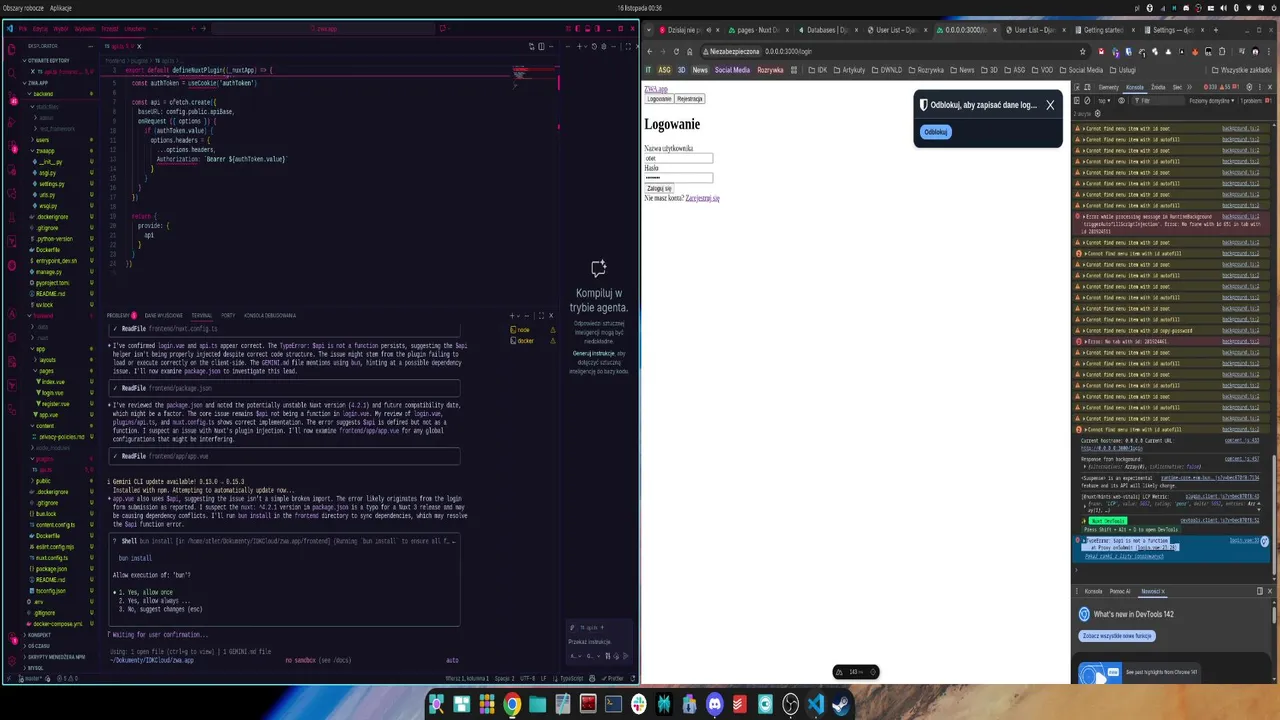The image size is (1280, 720).
Task: Add a new terminal with the plus icon
Action: [512, 316]
